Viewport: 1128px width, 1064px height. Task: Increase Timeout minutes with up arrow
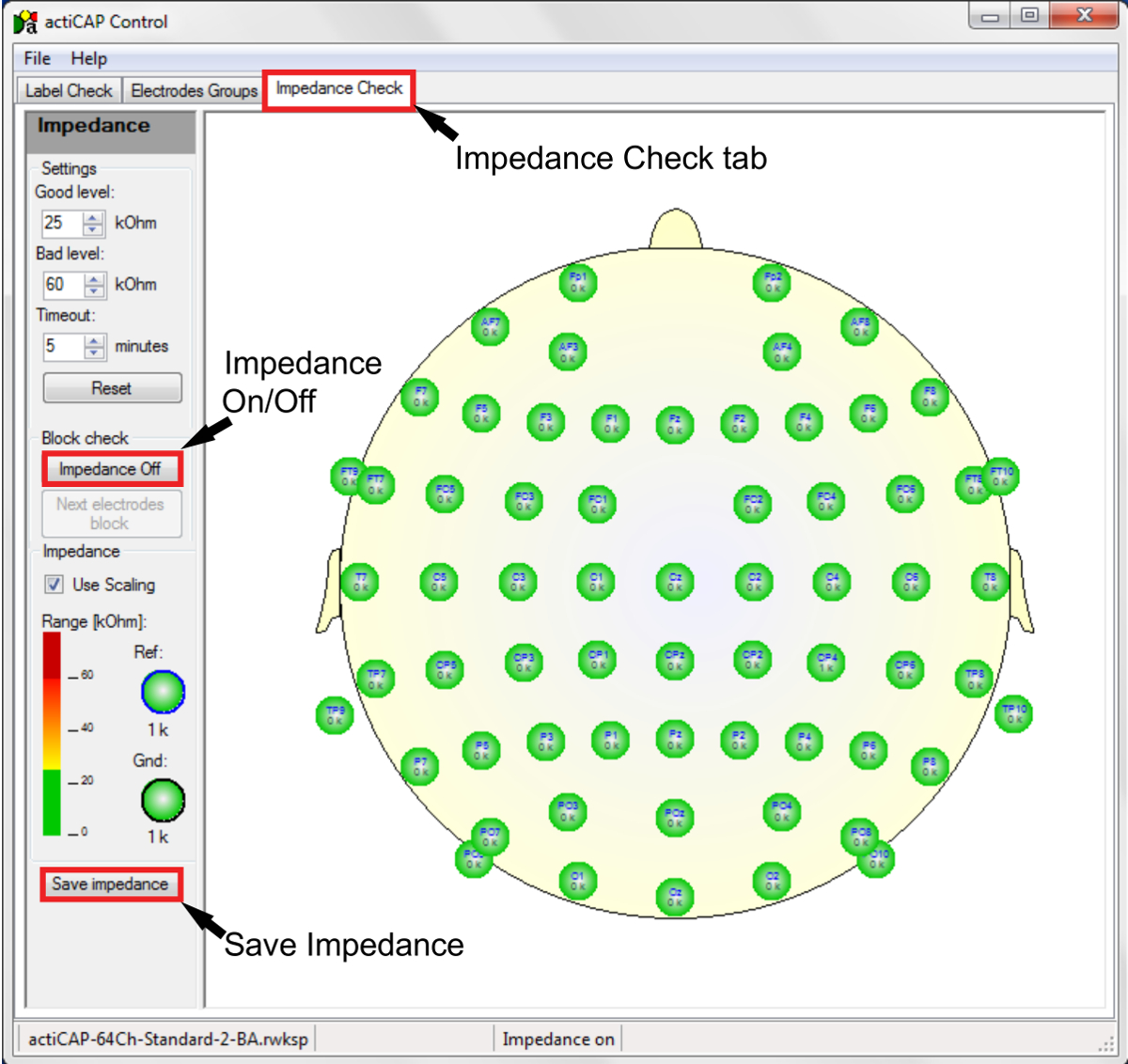[94, 340]
